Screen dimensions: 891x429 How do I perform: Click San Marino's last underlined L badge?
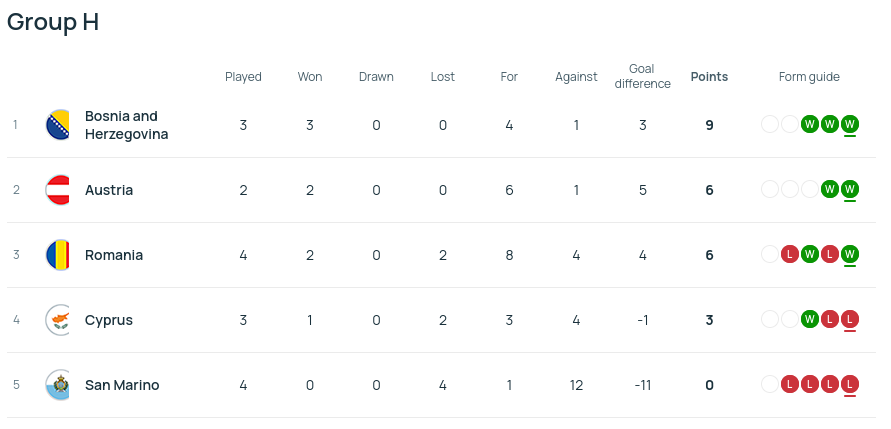tap(850, 384)
